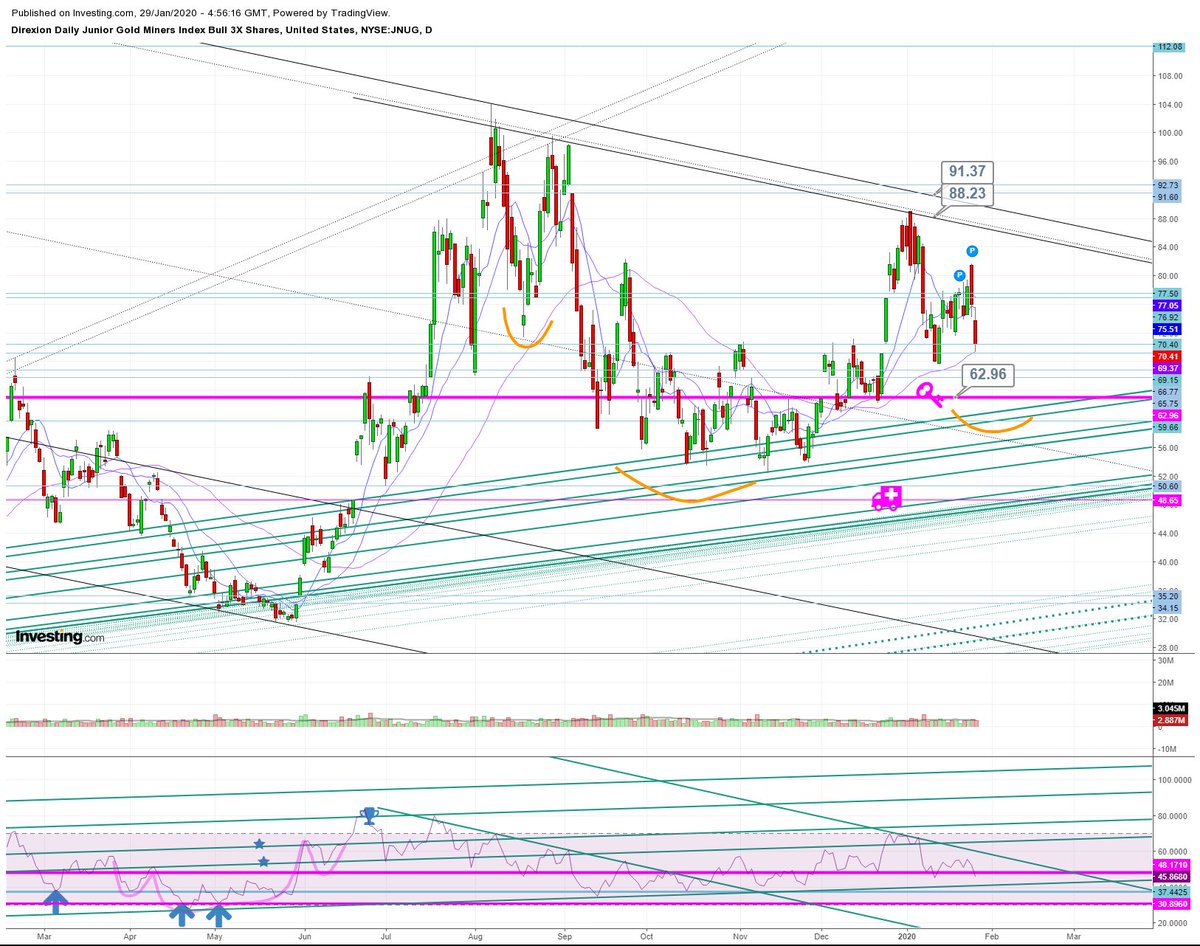The image size is (1200, 946).
Task: Click the magenta 30.8960 RSI tag
Action: 1171,904
